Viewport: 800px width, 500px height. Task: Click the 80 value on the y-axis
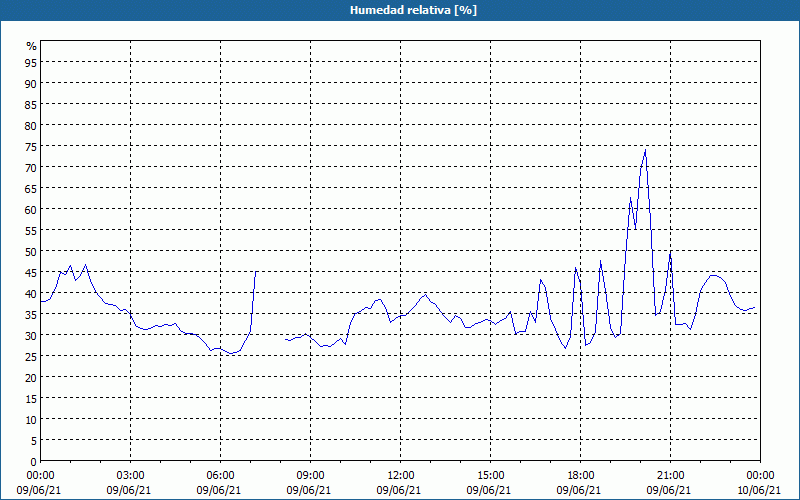(31, 125)
